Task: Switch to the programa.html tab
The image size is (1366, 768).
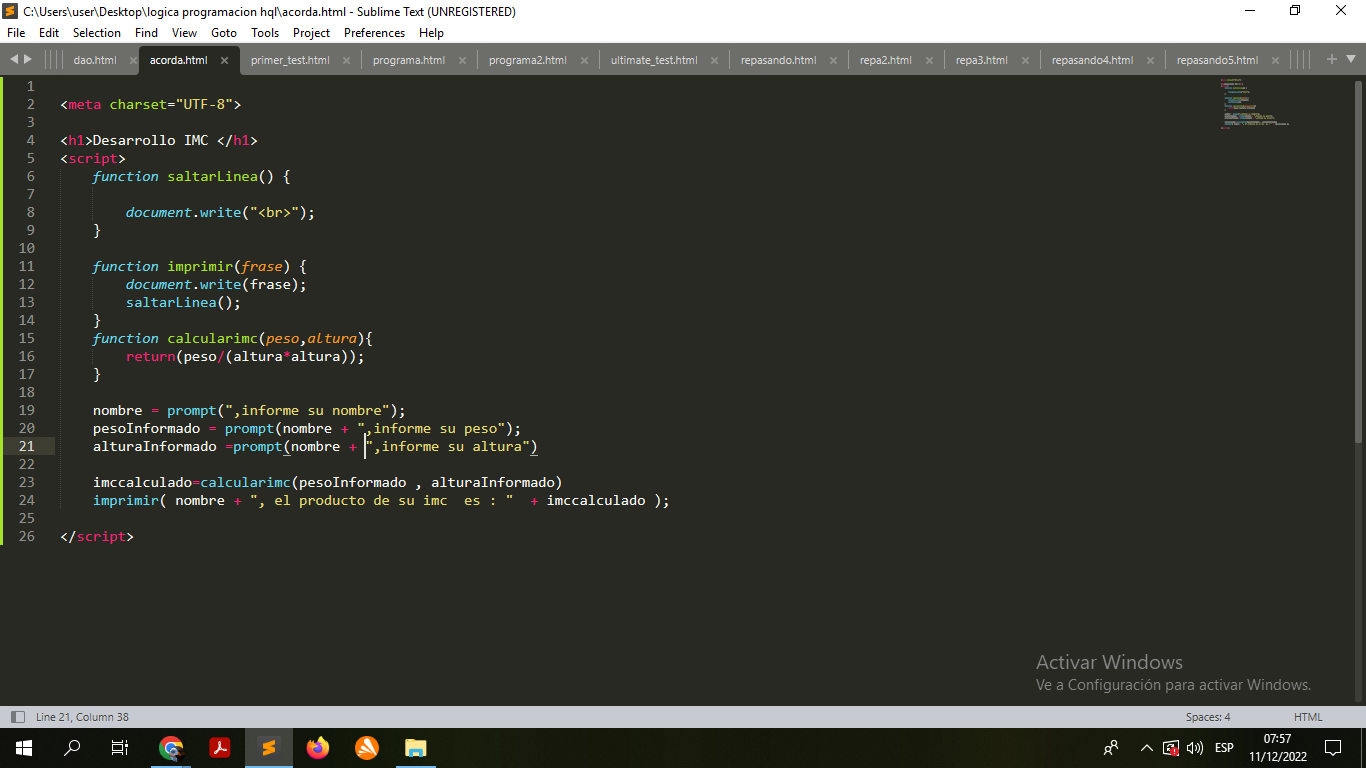Action: point(409,60)
